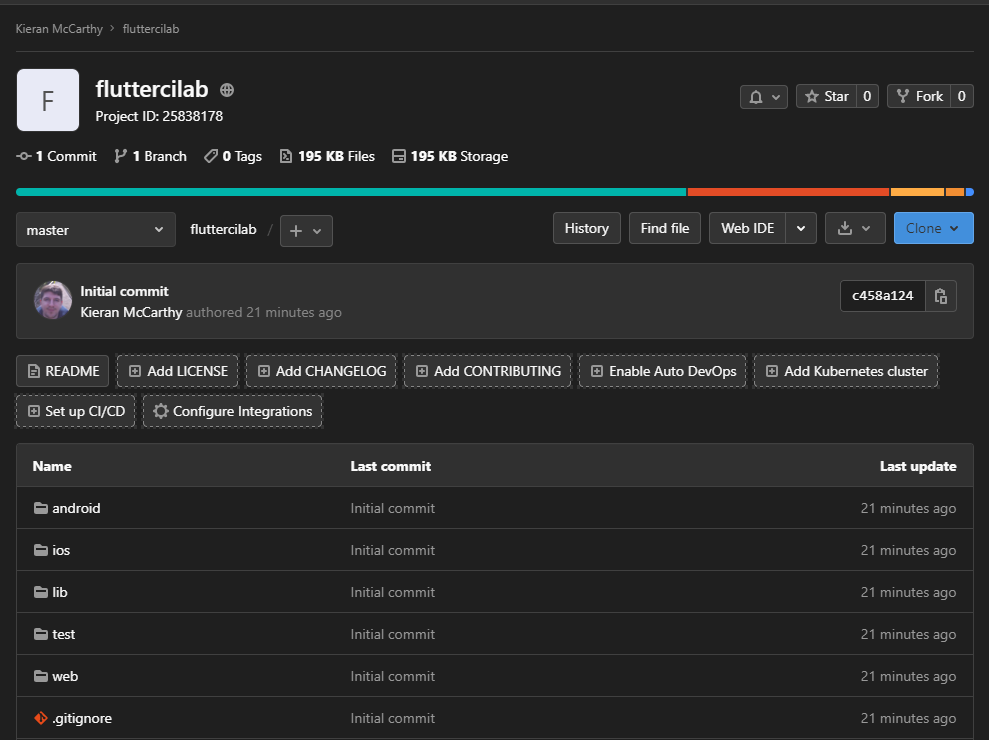989x740 pixels.
Task: Click the red-orange language bar segment
Action: click(788, 192)
